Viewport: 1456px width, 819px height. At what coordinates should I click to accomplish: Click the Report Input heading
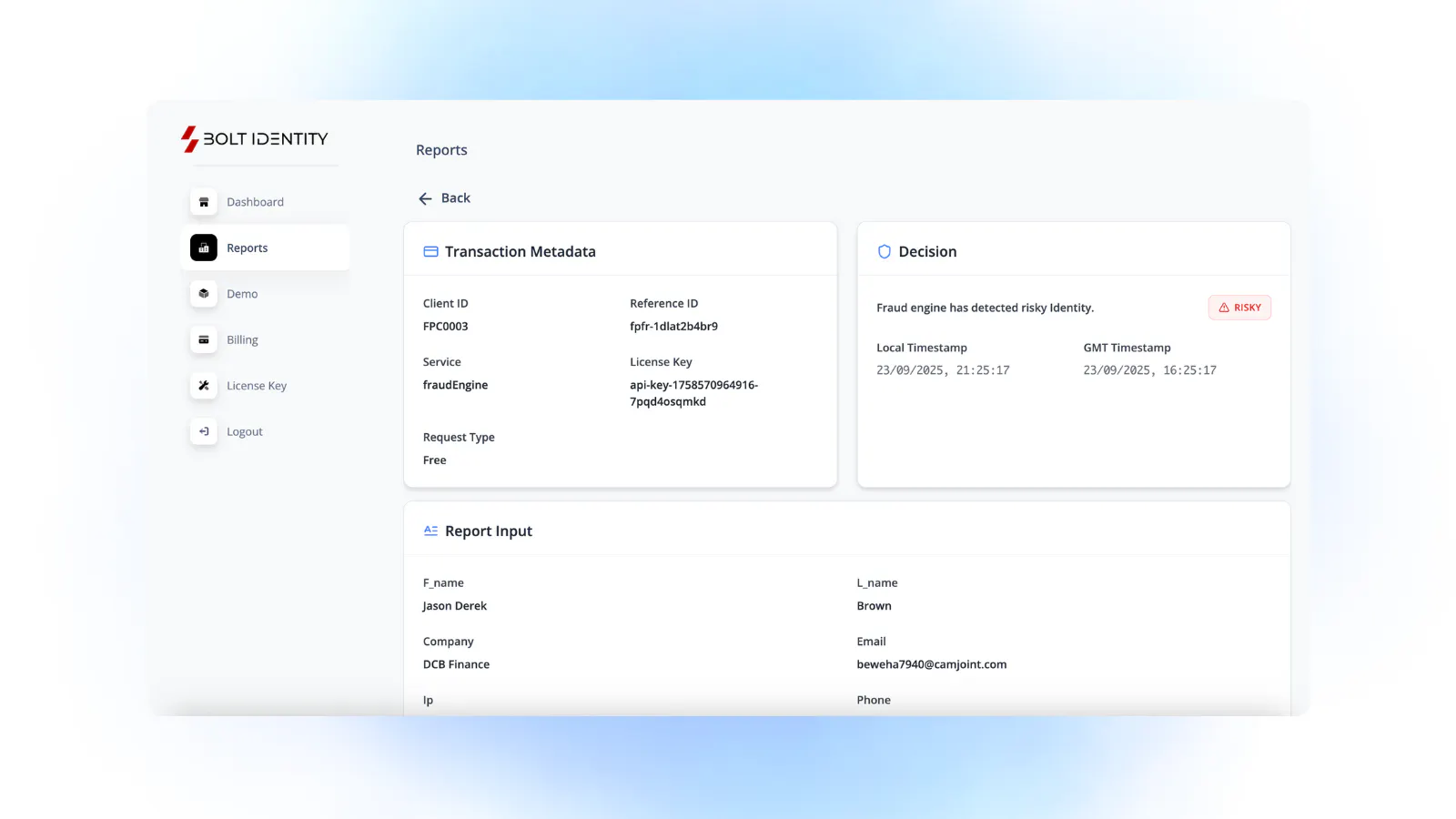(489, 531)
